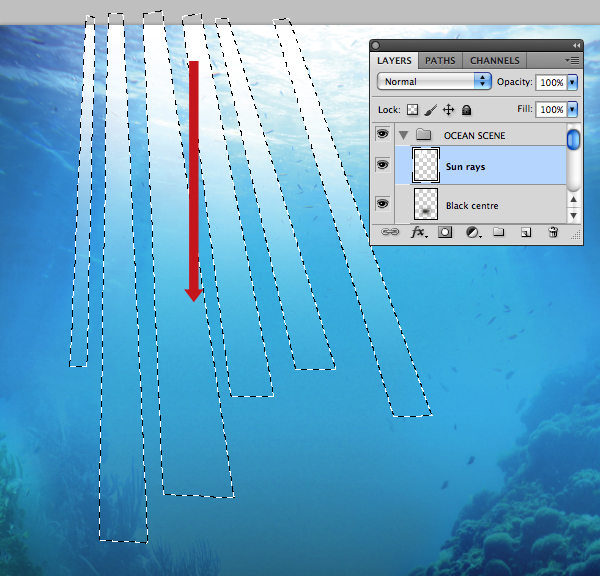The height and width of the screenshot is (576, 600).
Task: Hide the Black centre layer
Action: tap(382, 203)
